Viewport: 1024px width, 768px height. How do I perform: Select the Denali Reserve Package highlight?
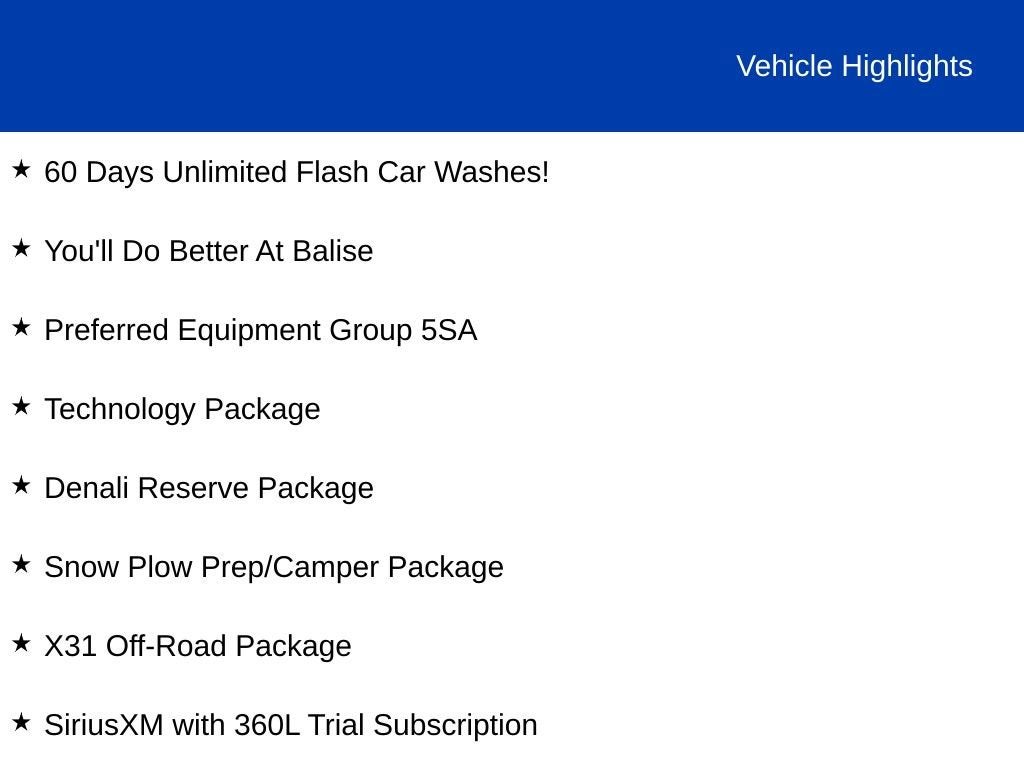tap(208, 488)
